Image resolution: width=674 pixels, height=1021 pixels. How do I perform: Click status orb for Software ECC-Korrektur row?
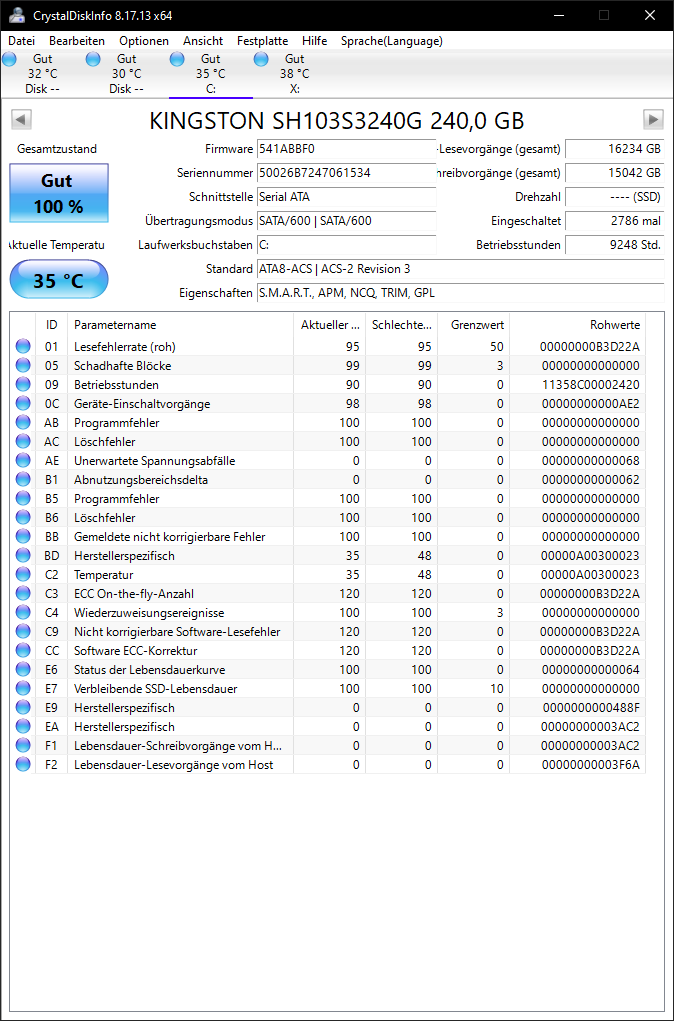23,650
